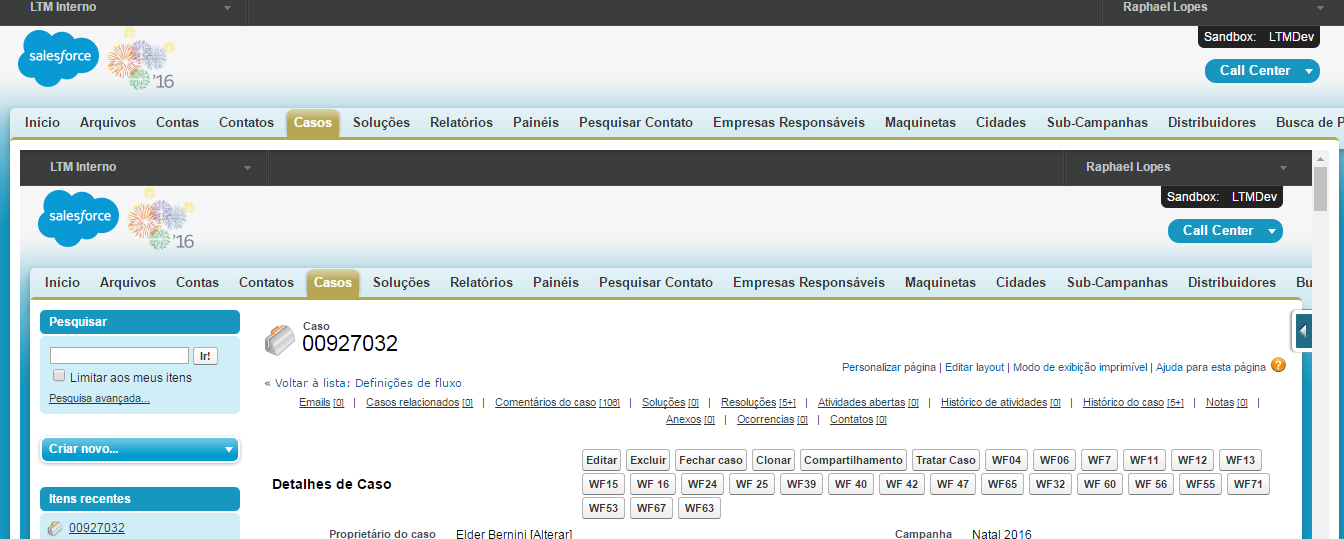This screenshot has width=1344, height=539.
Task: Expand the Criar novo dropdown
Action: point(140,449)
